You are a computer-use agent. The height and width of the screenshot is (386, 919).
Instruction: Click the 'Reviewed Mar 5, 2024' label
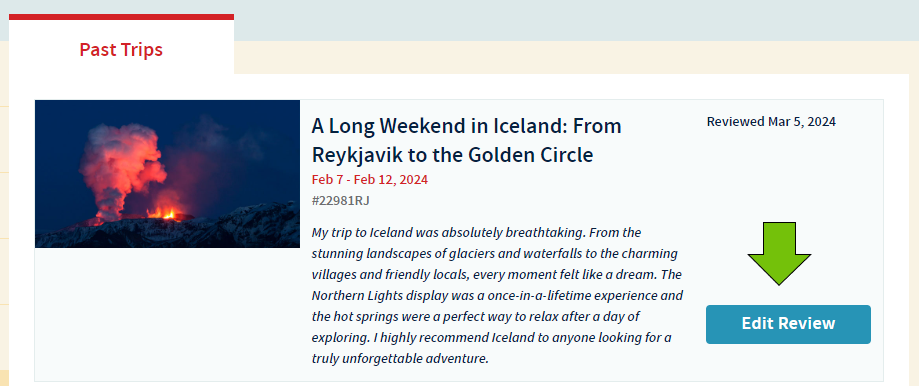click(x=771, y=122)
